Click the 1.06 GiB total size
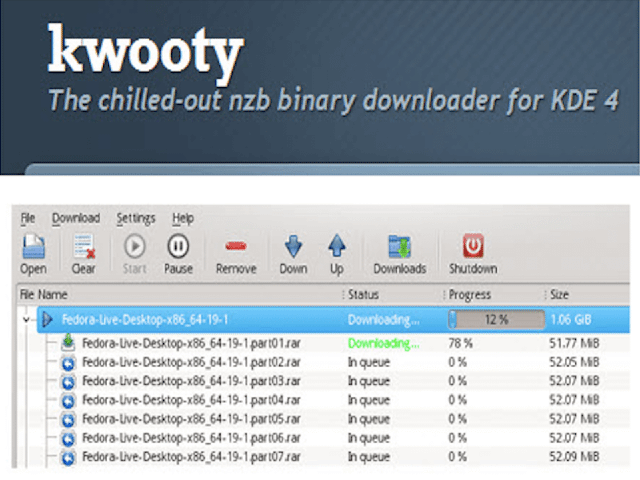This screenshot has height=480, width=640. click(x=571, y=320)
